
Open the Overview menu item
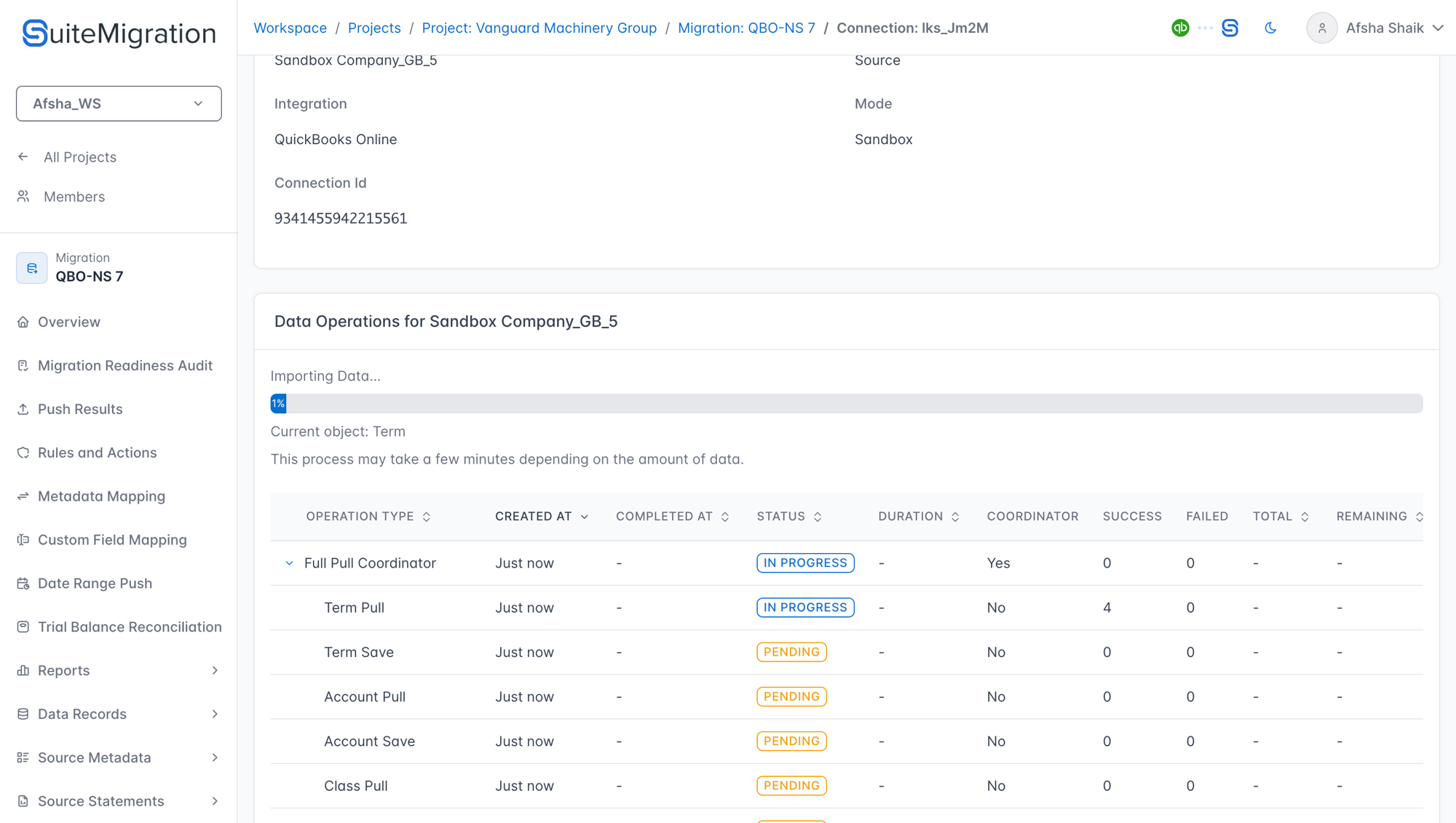pyautogui.click(x=69, y=322)
